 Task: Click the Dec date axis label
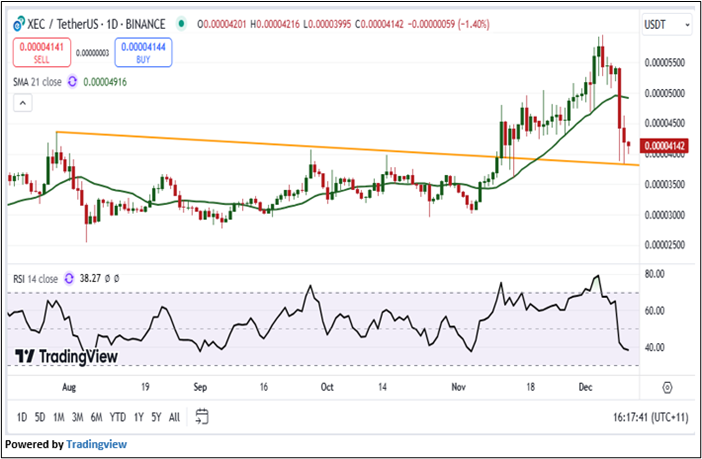coord(586,387)
